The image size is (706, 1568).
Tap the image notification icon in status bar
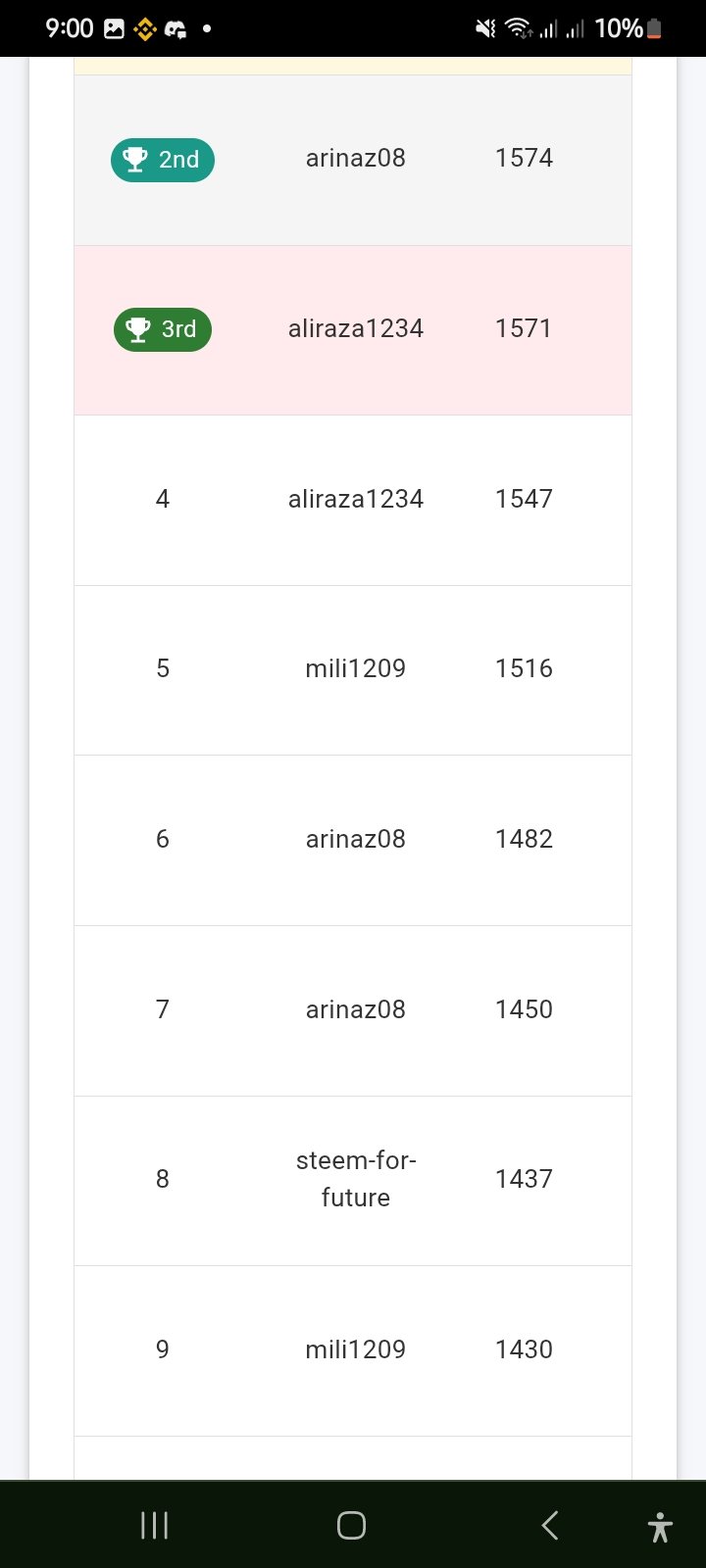pos(115,29)
